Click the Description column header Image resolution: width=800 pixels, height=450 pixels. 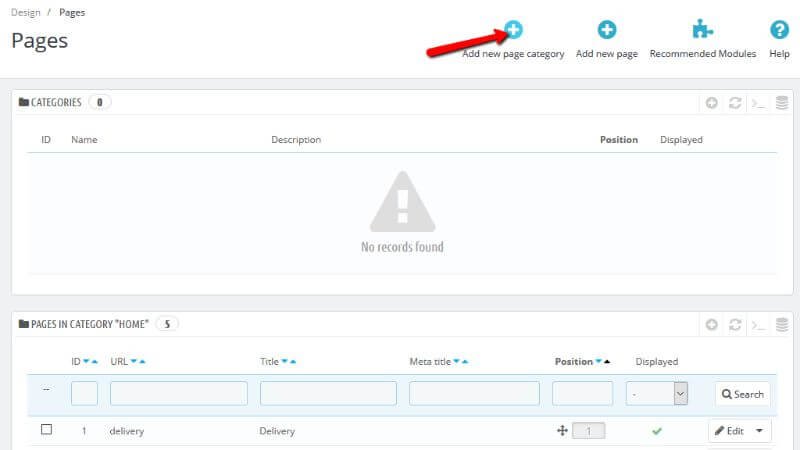point(296,140)
